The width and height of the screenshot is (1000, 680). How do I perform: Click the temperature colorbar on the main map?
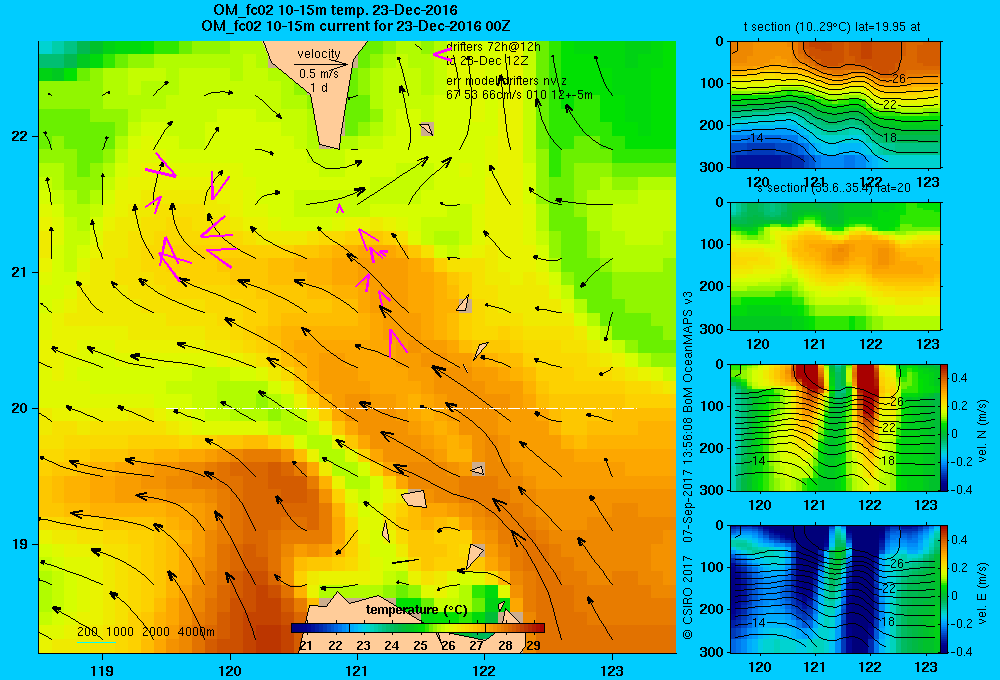point(418,628)
